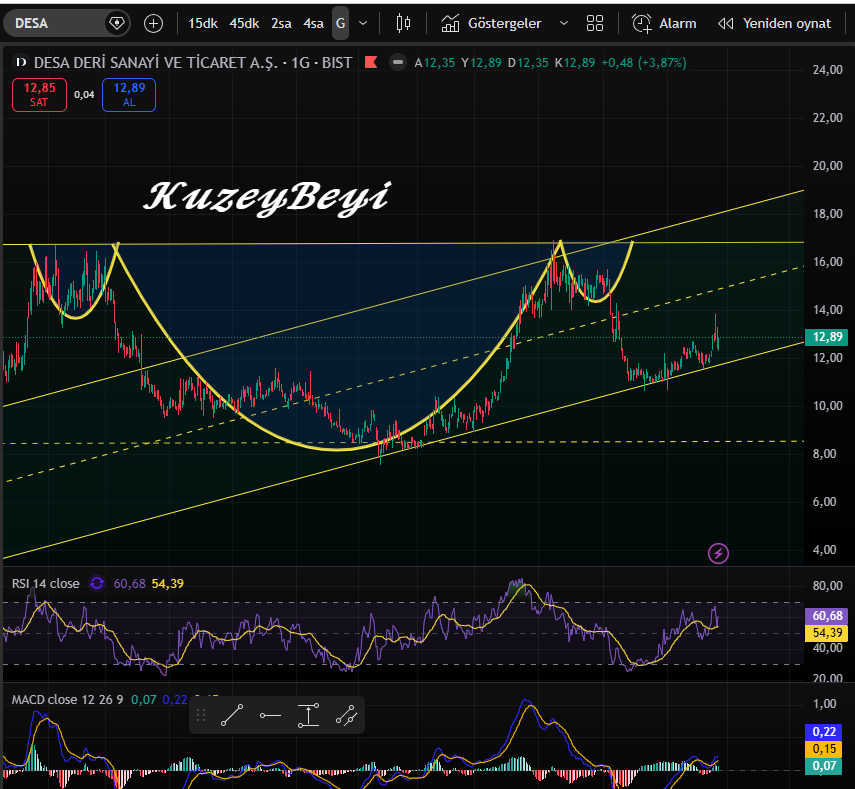The height and width of the screenshot is (789, 855).
Task: Click the MACD 0,07 histogram legend value
Action: pos(144,700)
